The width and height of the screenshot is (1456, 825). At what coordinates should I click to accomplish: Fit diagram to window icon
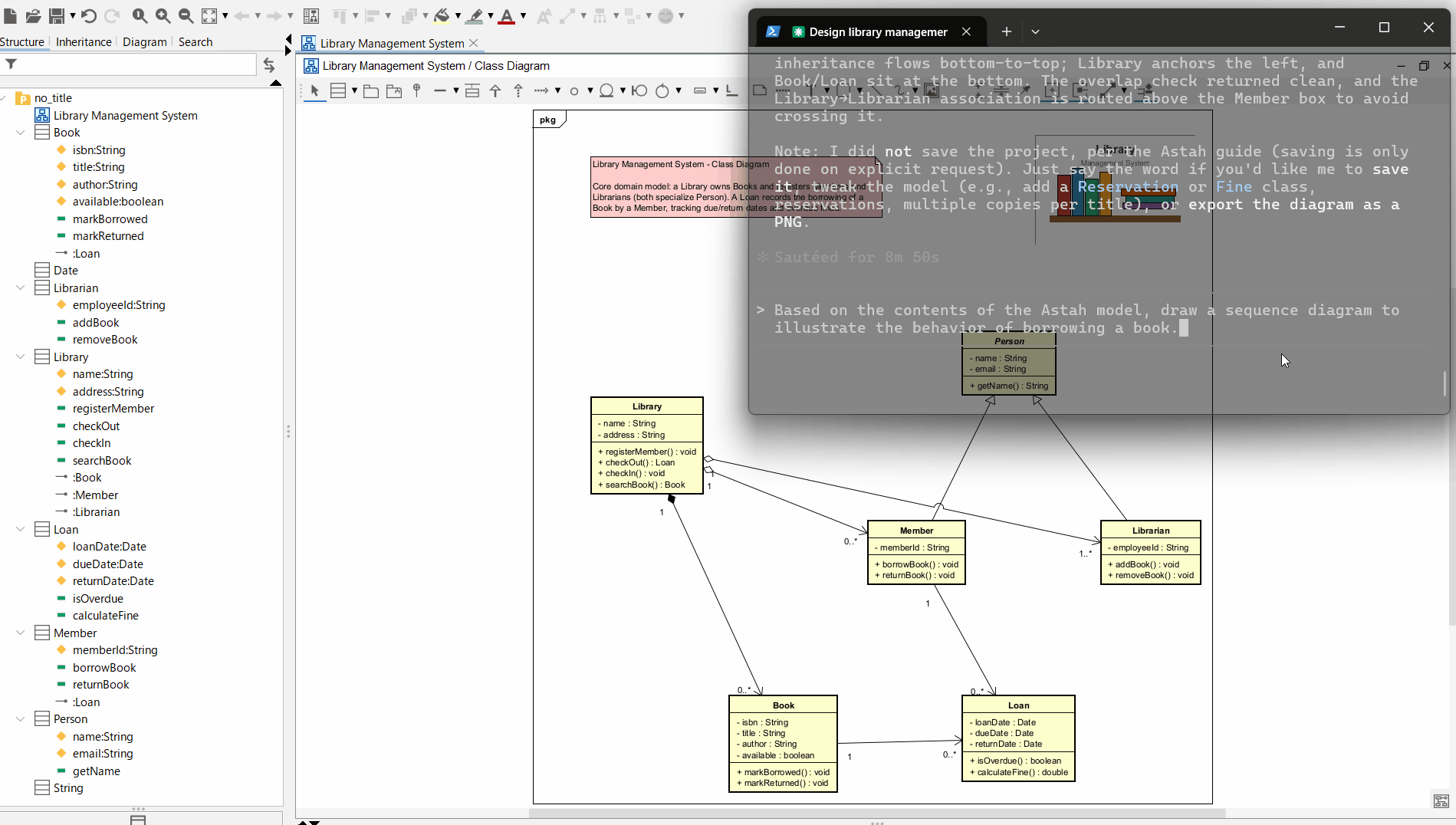click(209, 15)
